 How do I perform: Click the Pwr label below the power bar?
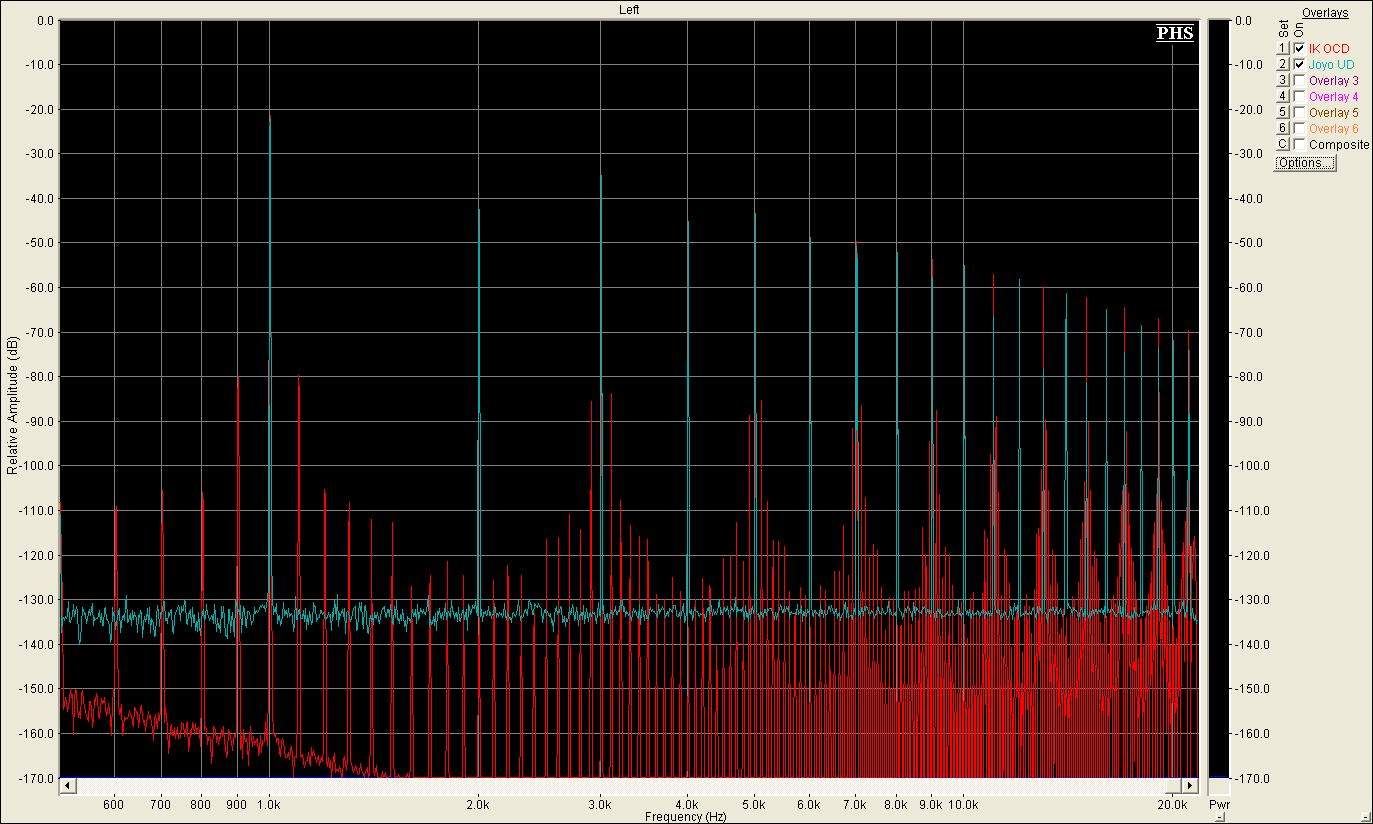tap(1218, 804)
